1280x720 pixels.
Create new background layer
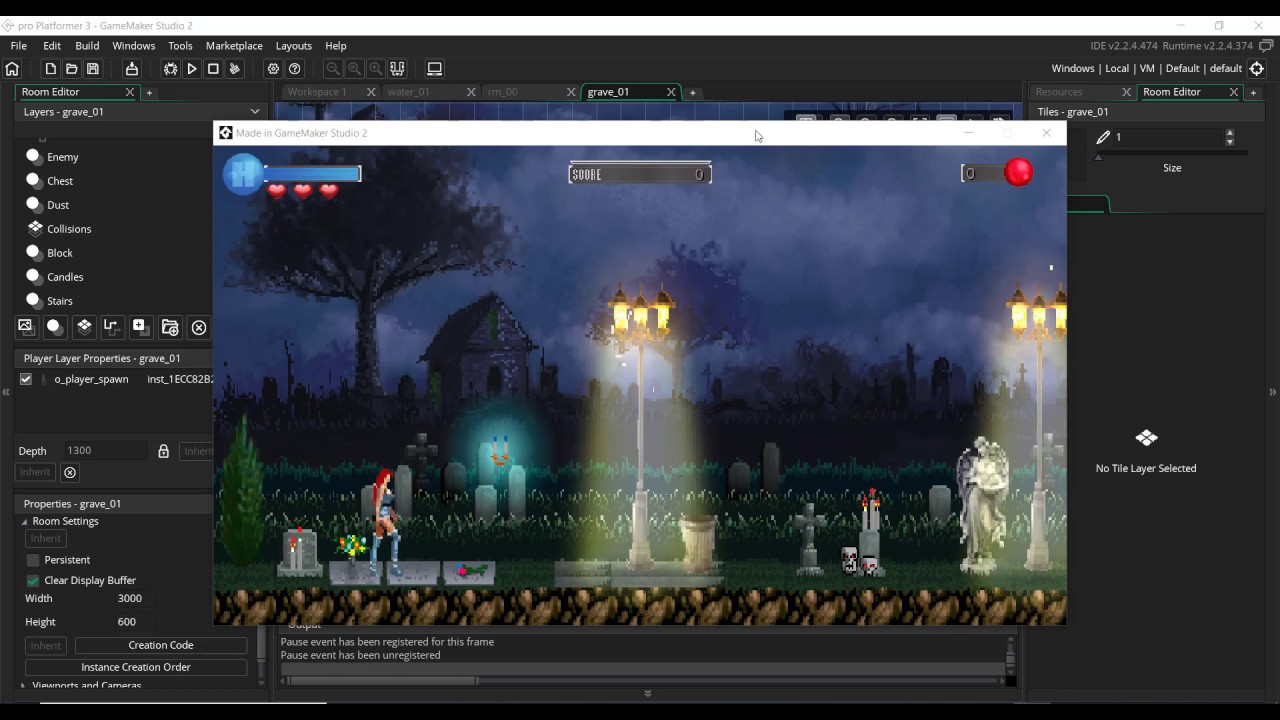pos(26,326)
